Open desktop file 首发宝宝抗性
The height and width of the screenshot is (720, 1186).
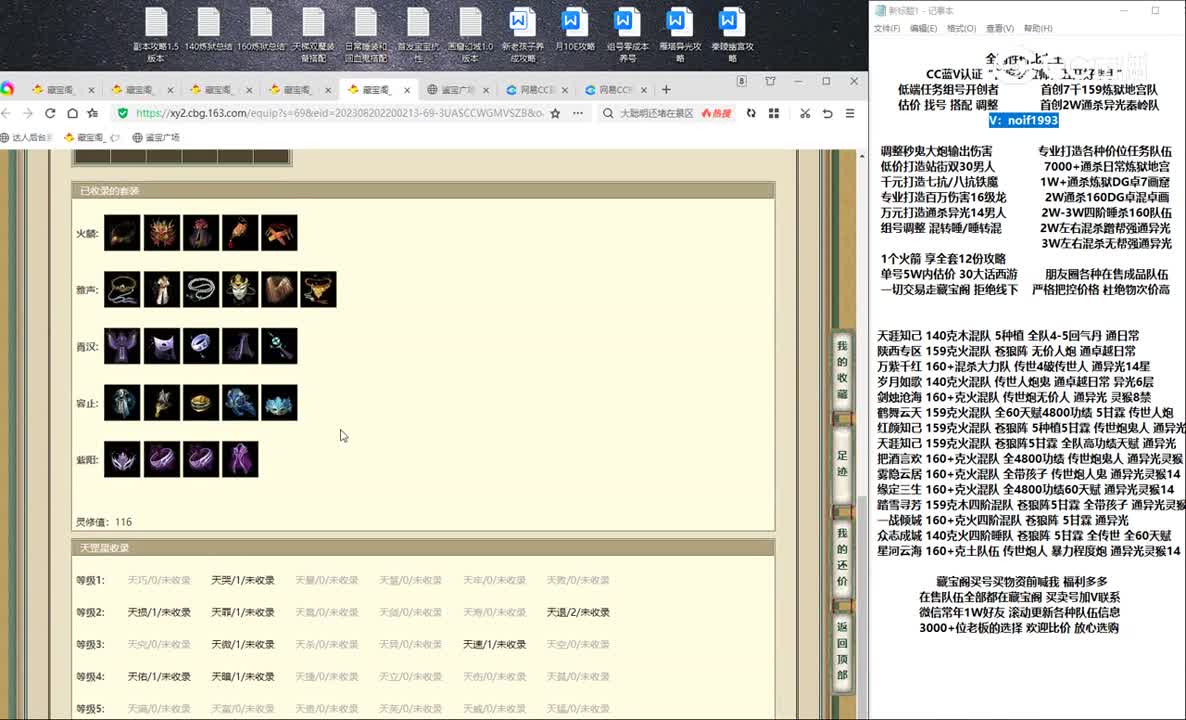coord(418,34)
